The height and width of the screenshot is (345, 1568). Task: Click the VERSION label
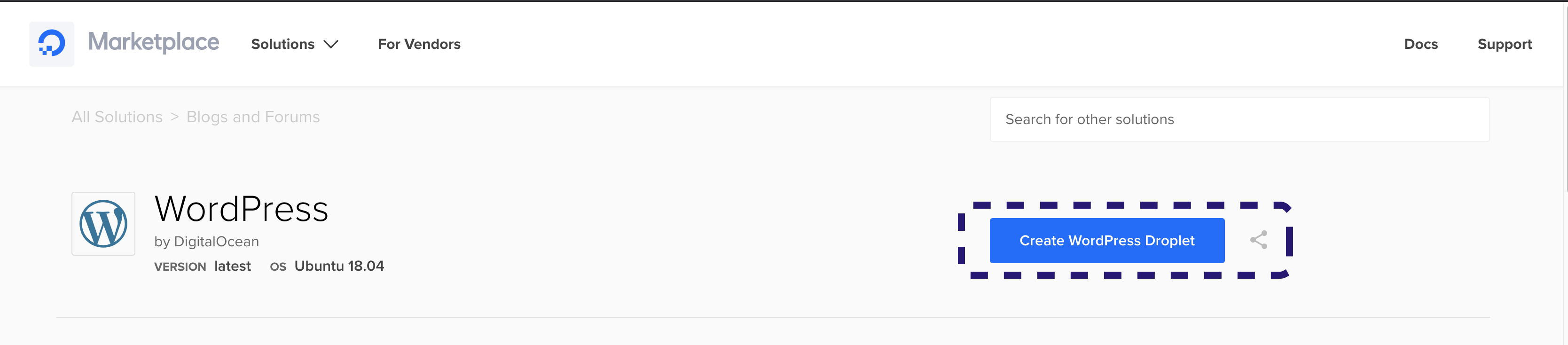pyautogui.click(x=180, y=267)
